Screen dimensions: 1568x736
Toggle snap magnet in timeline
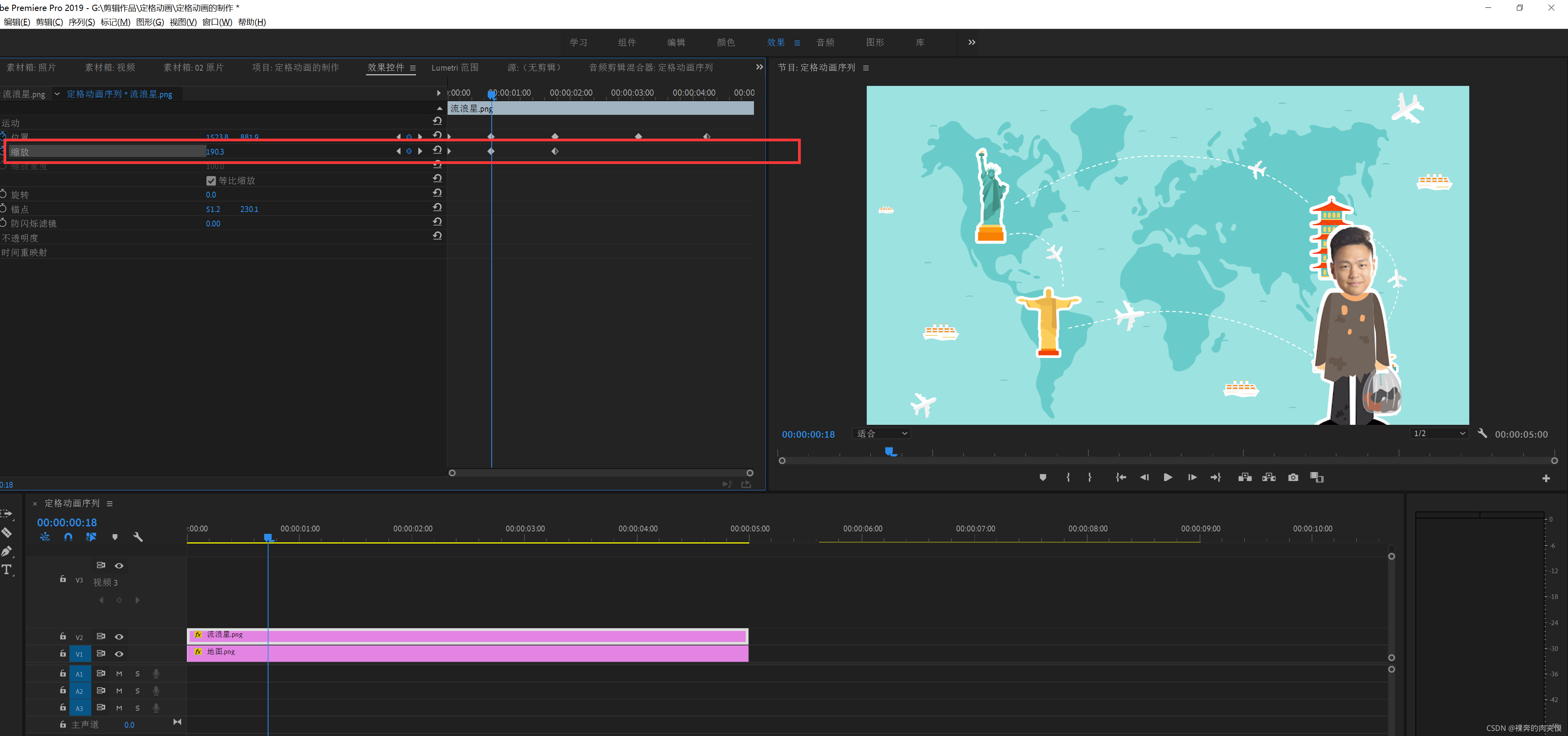(68, 537)
